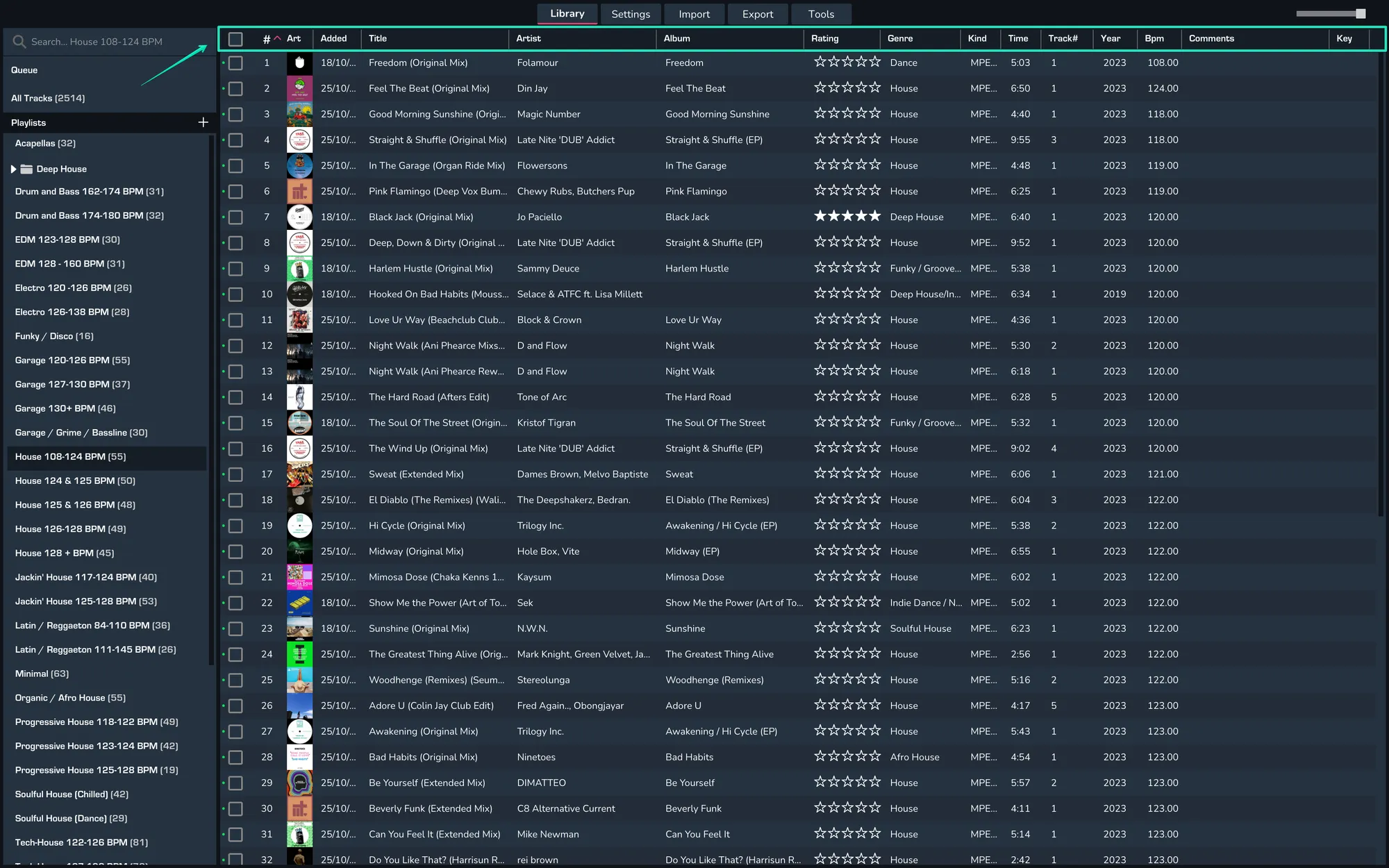Tick the select-all checkbox in header
The image size is (1389, 868).
pyautogui.click(x=235, y=39)
